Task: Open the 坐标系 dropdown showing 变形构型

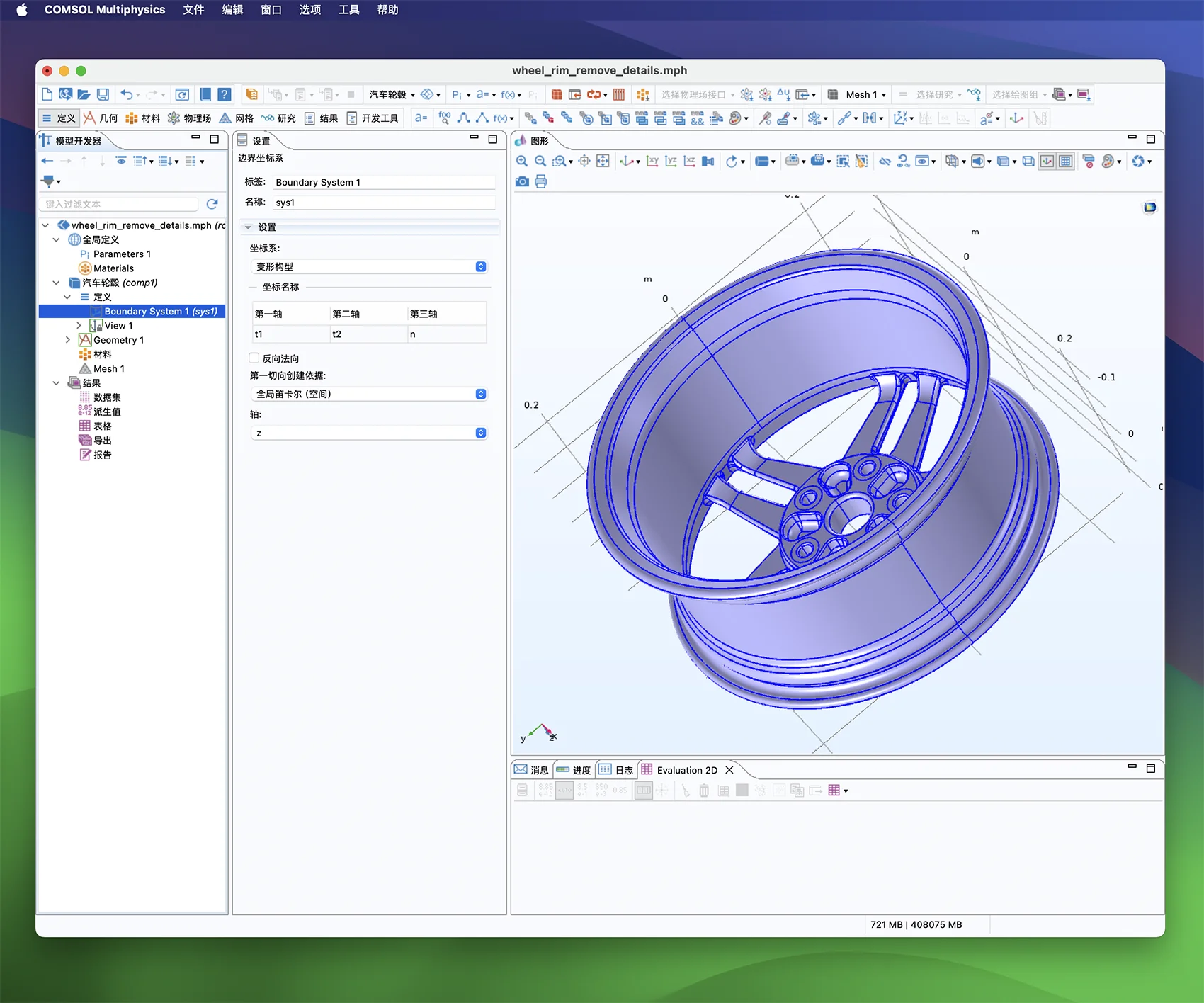Action: click(x=369, y=267)
